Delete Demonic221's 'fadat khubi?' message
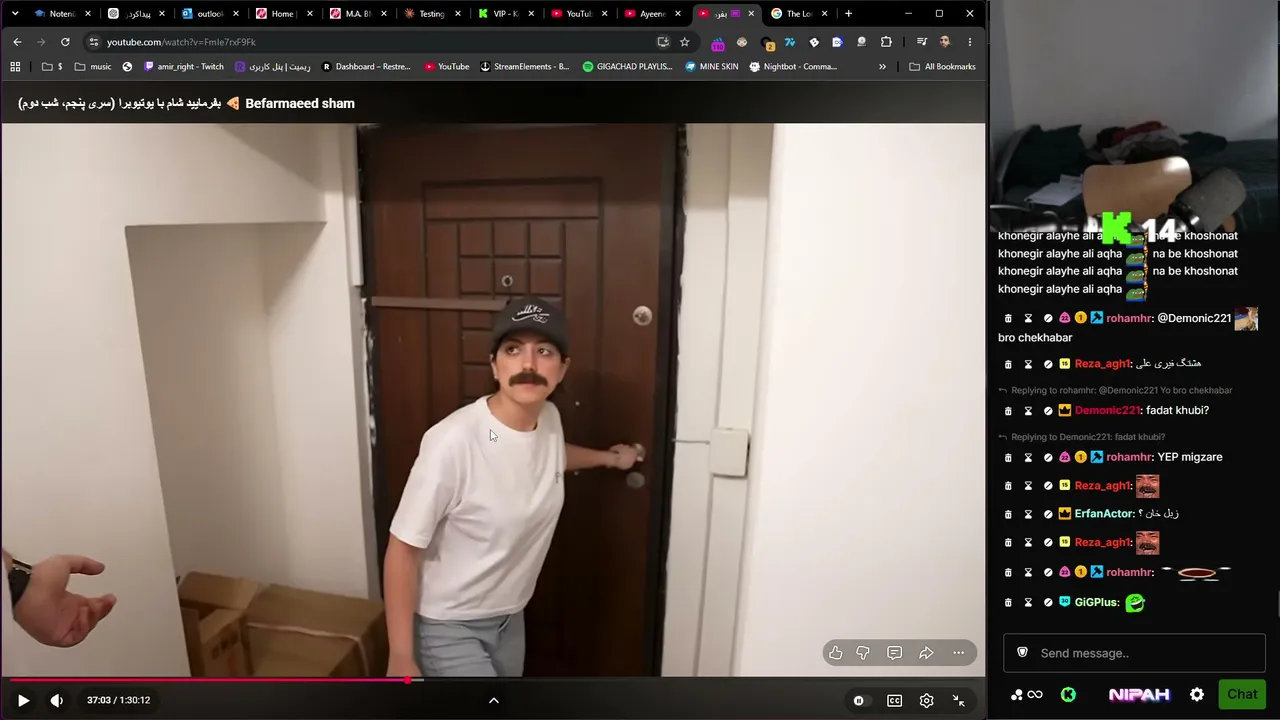 (1008, 411)
